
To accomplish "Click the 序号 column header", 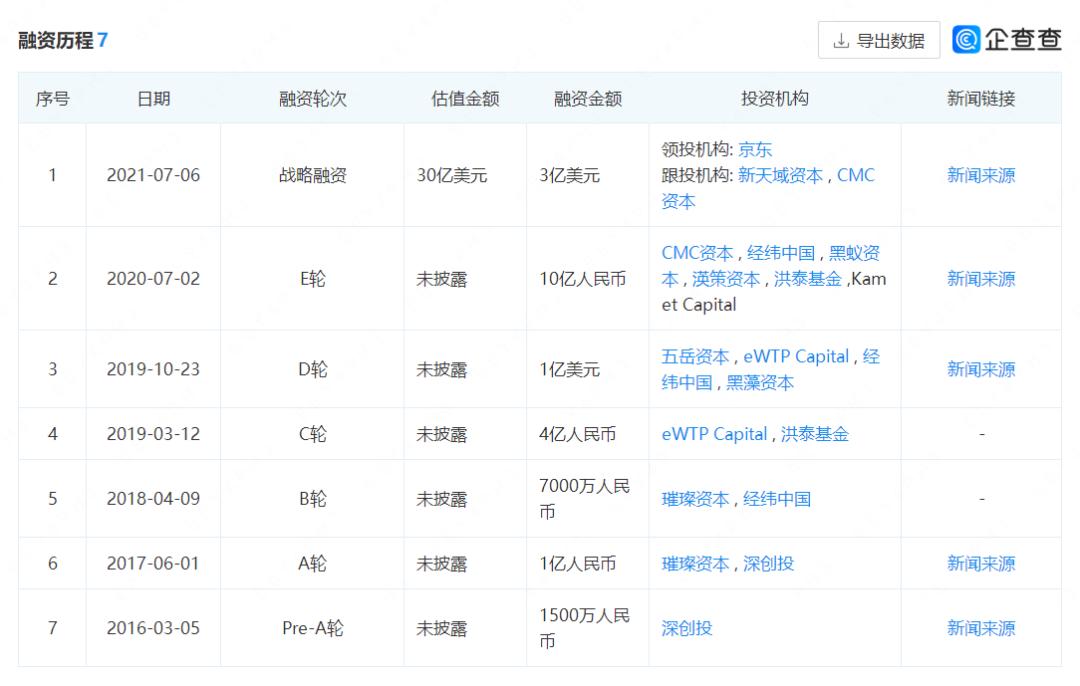I will 52,98.
